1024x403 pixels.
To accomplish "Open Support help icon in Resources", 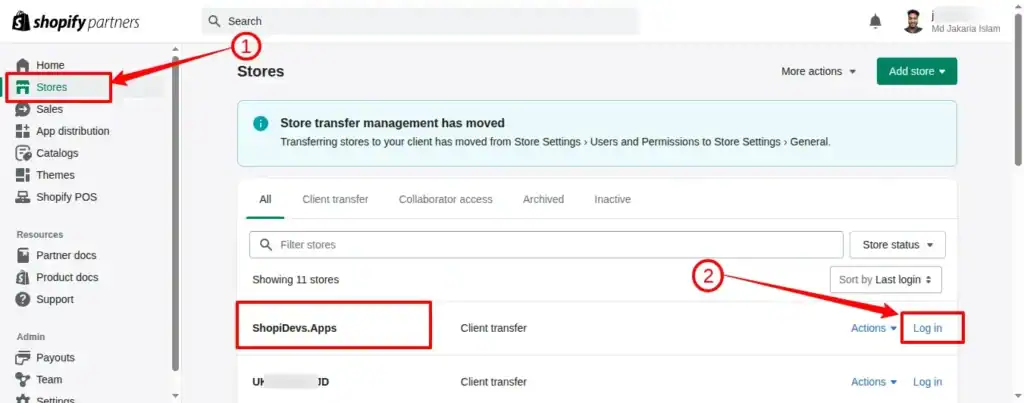I will tap(23, 299).
